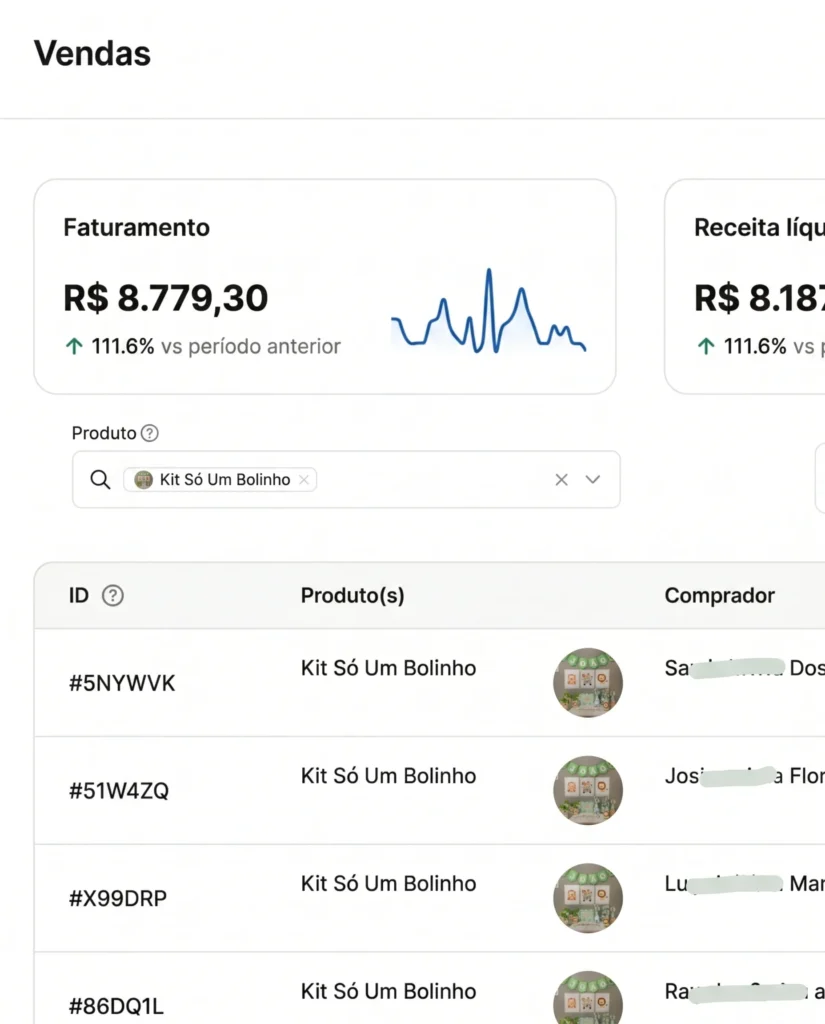Open product thumbnail for order #51W4ZQ
The image size is (825, 1024).
(x=588, y=790)
